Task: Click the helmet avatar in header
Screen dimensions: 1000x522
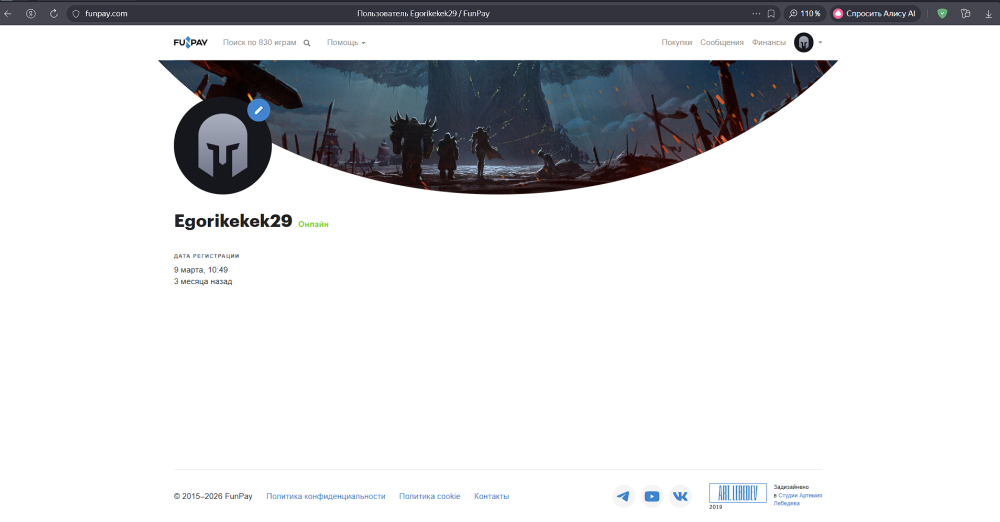Action: pyautogui.click(x=804, y=42)
